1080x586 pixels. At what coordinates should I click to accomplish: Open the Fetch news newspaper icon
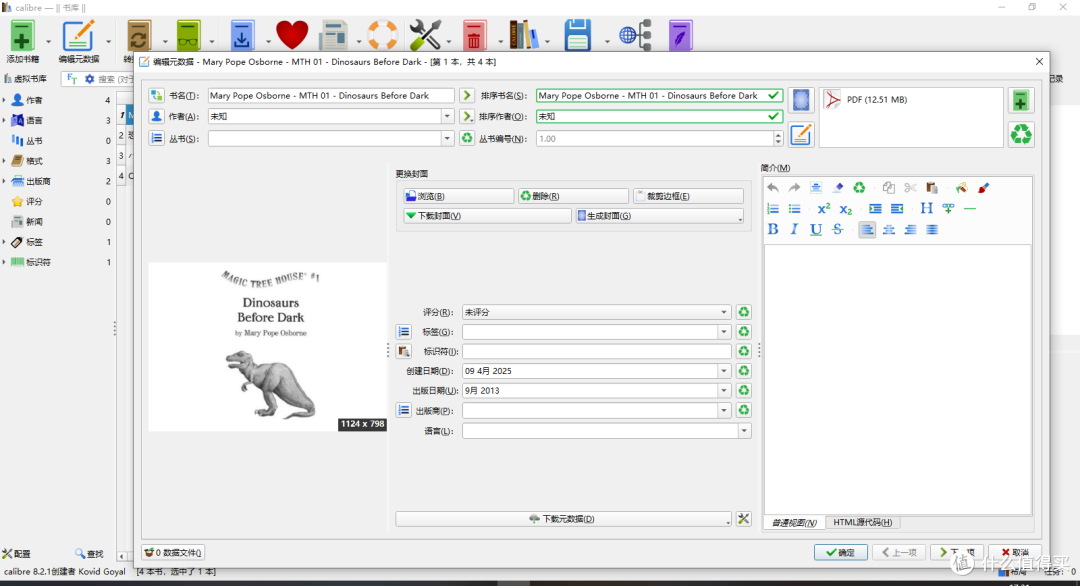click(x=333, y=35)
